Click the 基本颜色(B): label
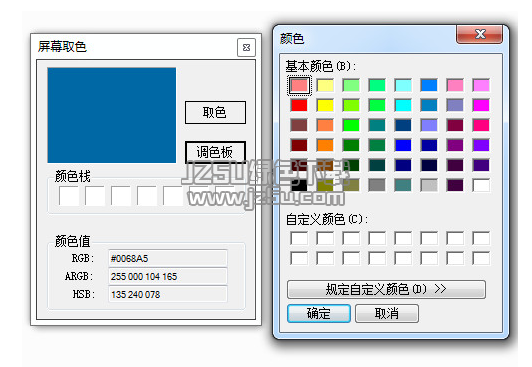 point(321,66)
